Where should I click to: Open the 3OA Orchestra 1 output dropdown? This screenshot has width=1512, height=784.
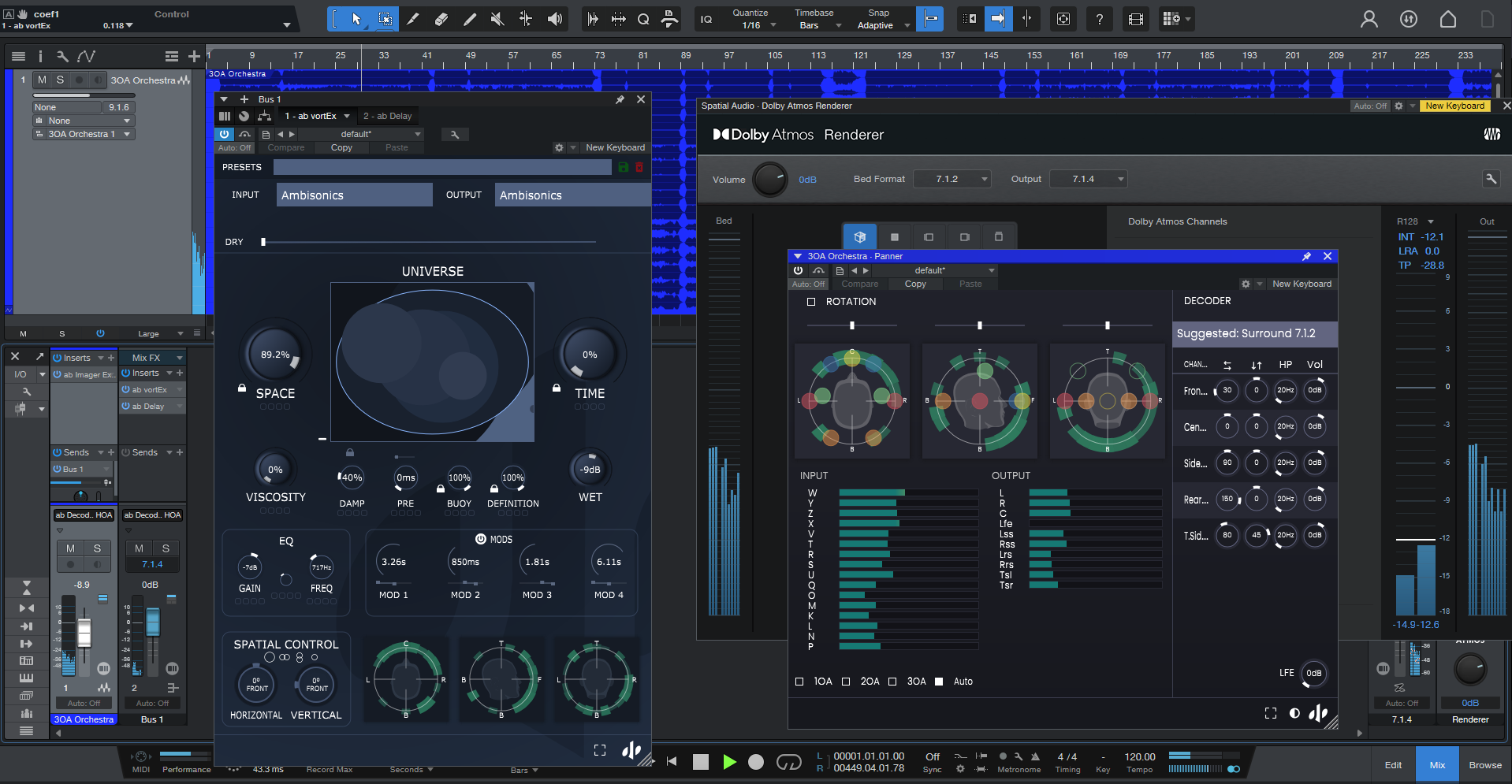(x=84, y=134)
